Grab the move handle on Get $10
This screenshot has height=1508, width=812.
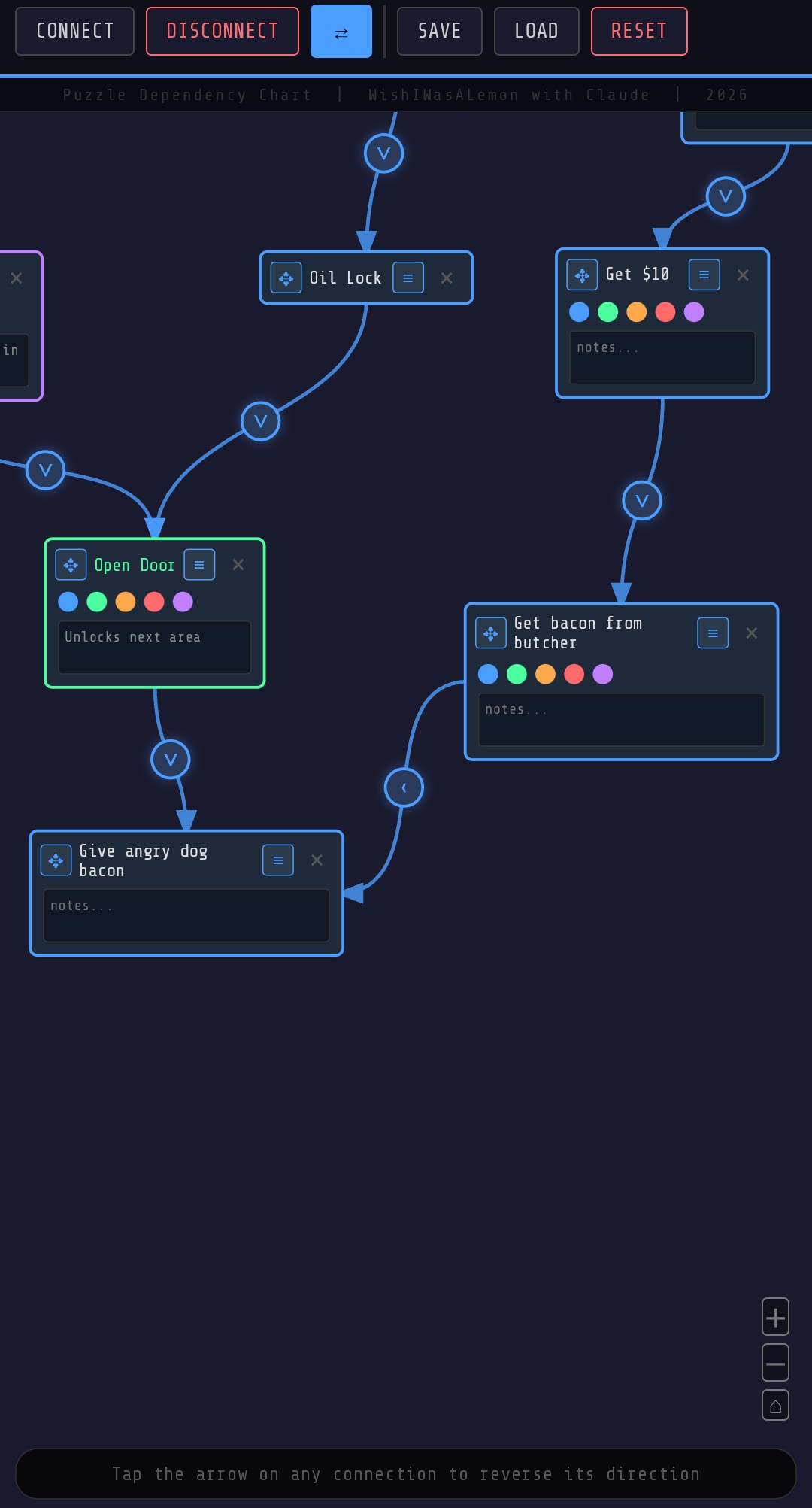pyautogui.click(x=583, y=275)
